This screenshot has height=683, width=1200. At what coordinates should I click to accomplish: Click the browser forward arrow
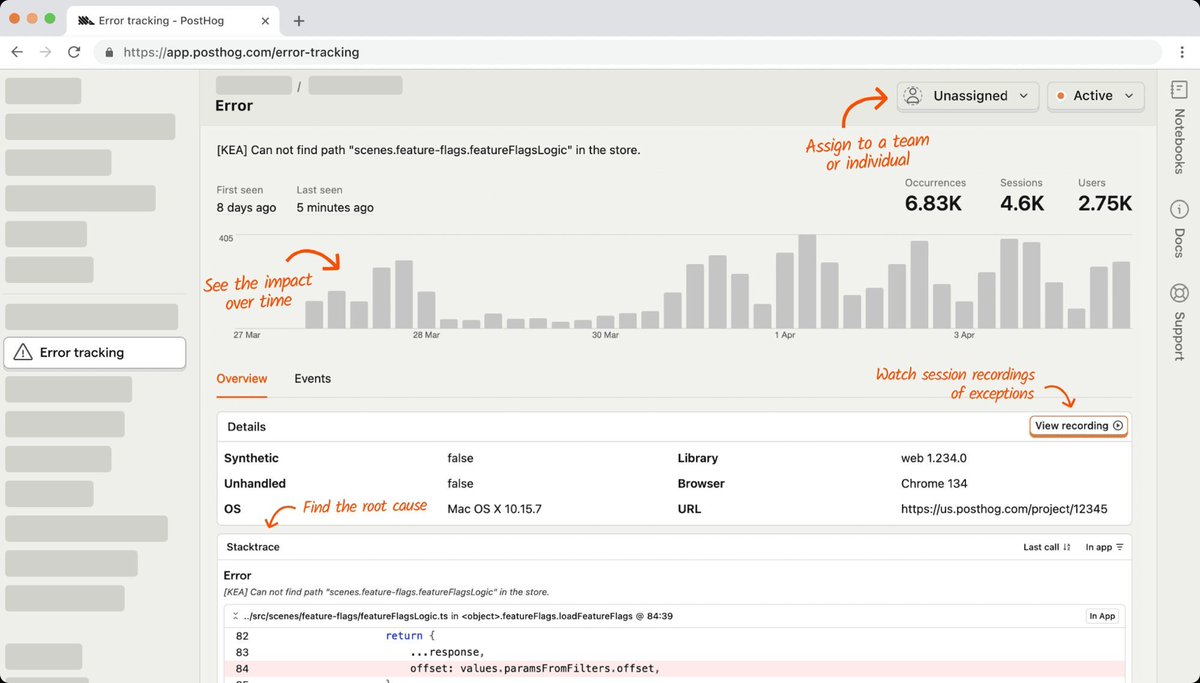(x=45, y=52)
